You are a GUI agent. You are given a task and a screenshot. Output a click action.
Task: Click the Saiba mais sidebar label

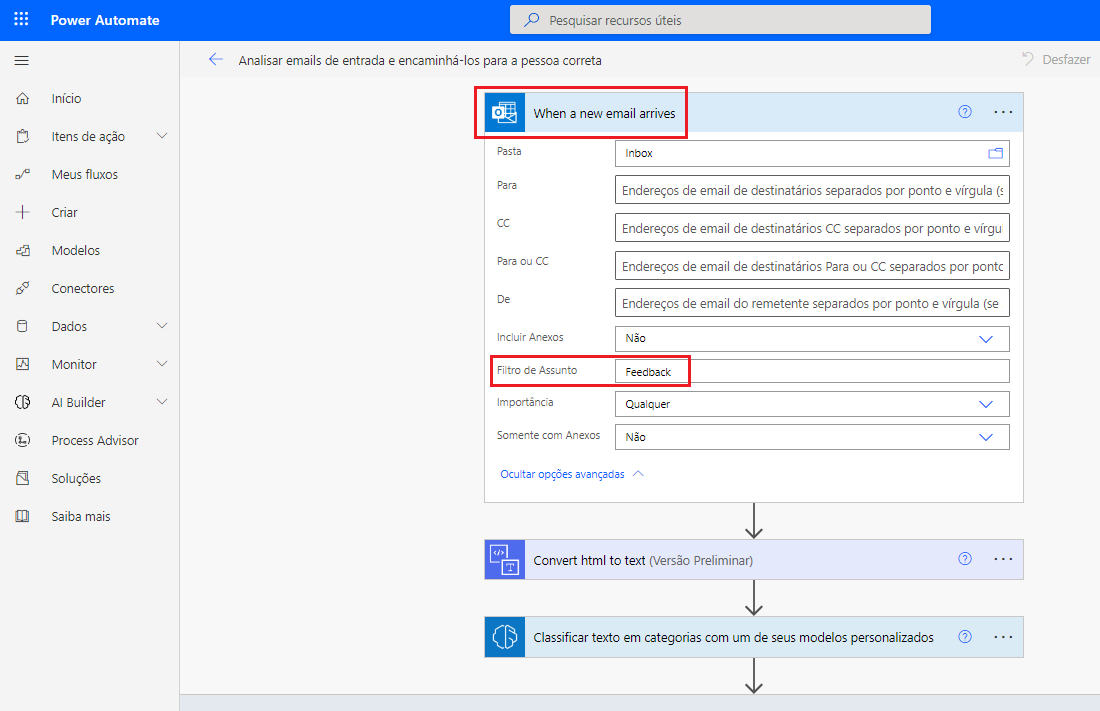[x=81, y=516]
